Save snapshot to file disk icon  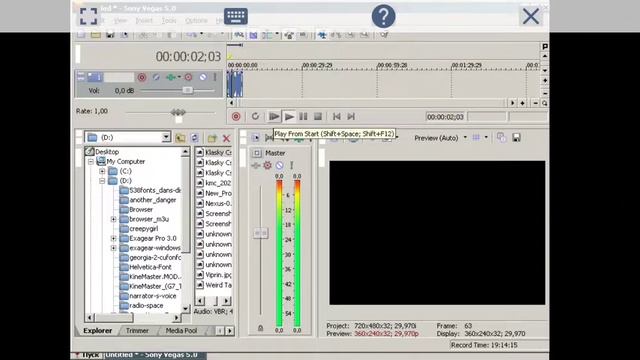516,138
